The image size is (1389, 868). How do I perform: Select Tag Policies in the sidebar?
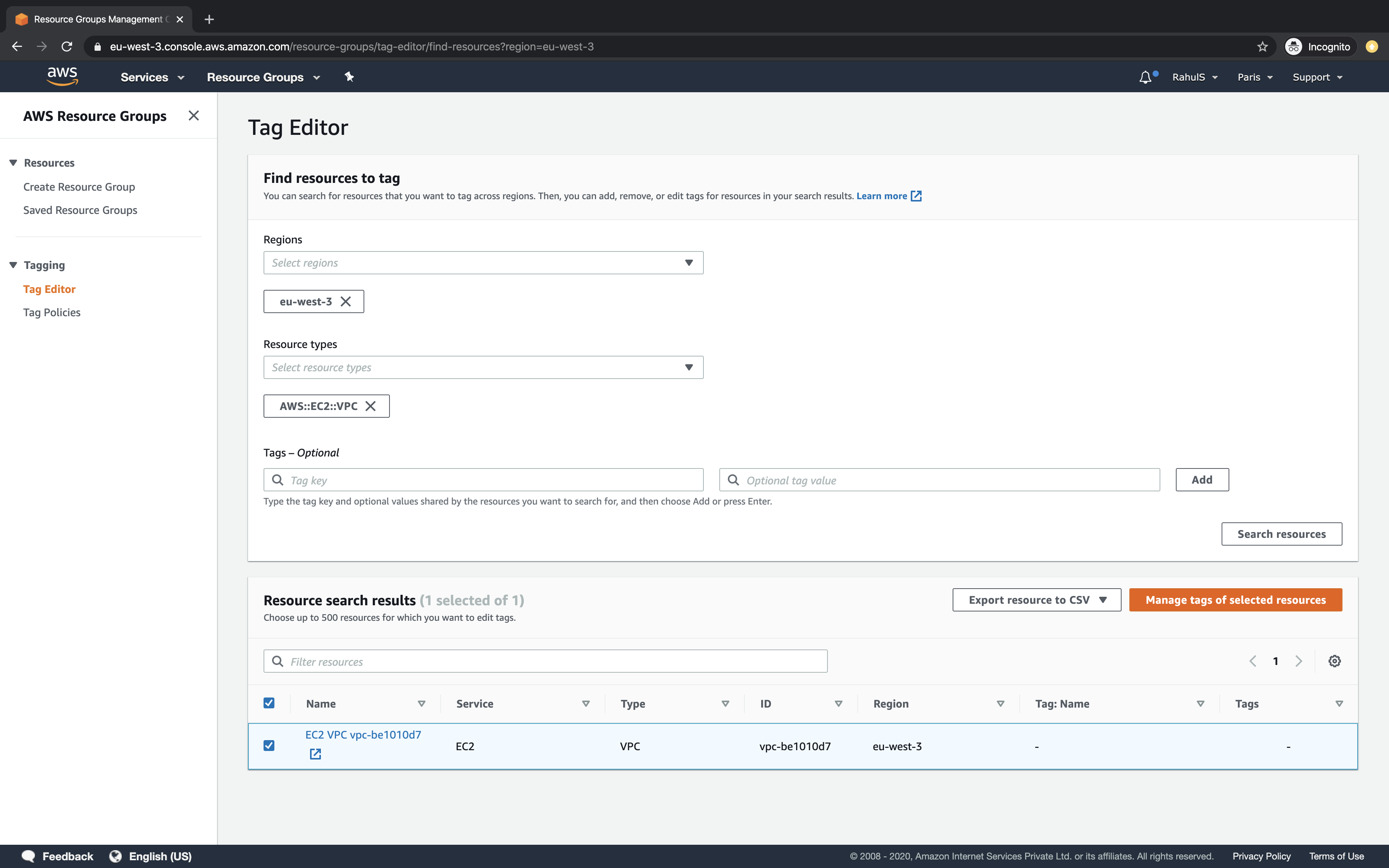coord(52,312)
